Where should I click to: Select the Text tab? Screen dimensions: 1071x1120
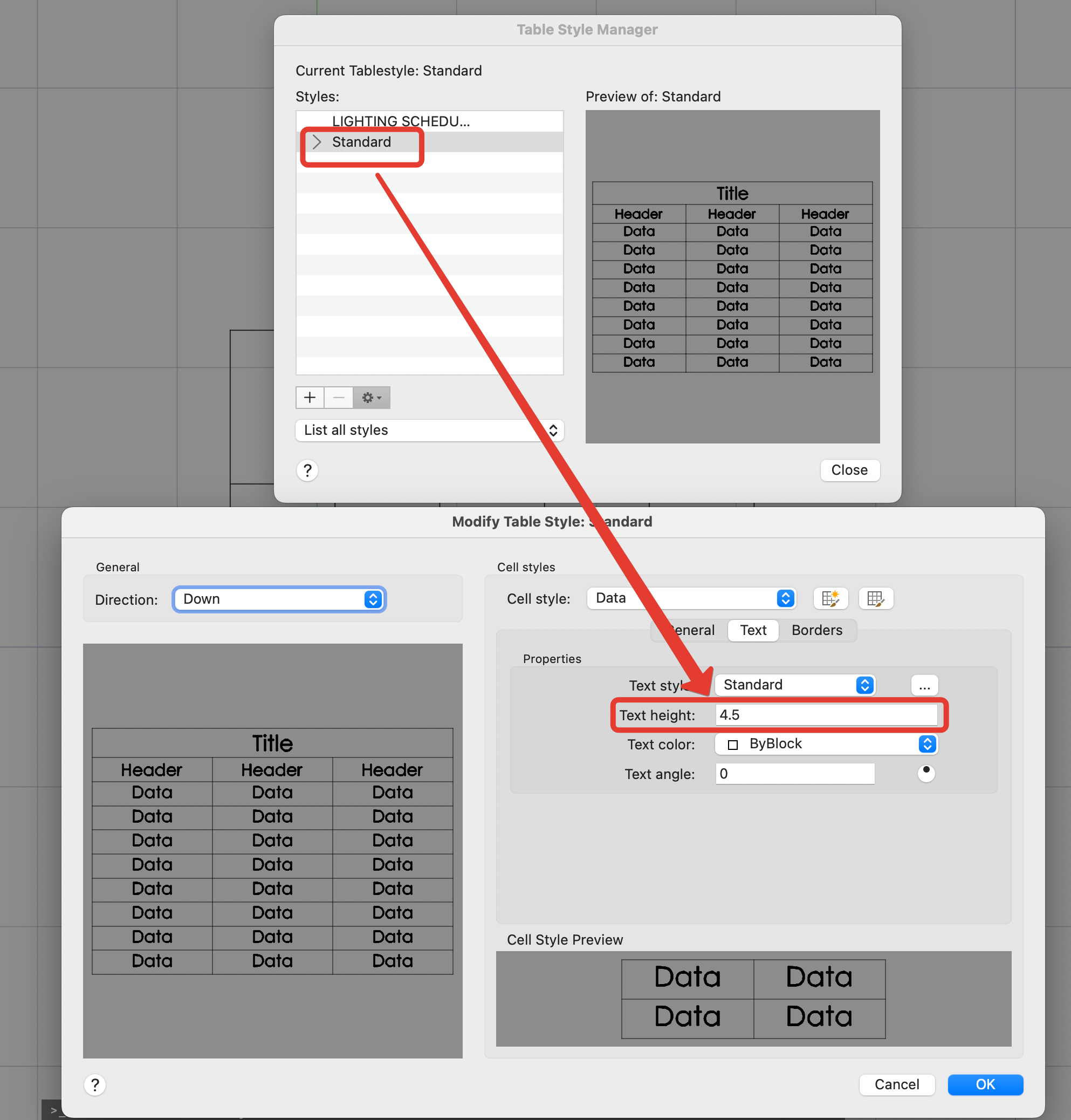pyautogui.click(x=752, y=630)
